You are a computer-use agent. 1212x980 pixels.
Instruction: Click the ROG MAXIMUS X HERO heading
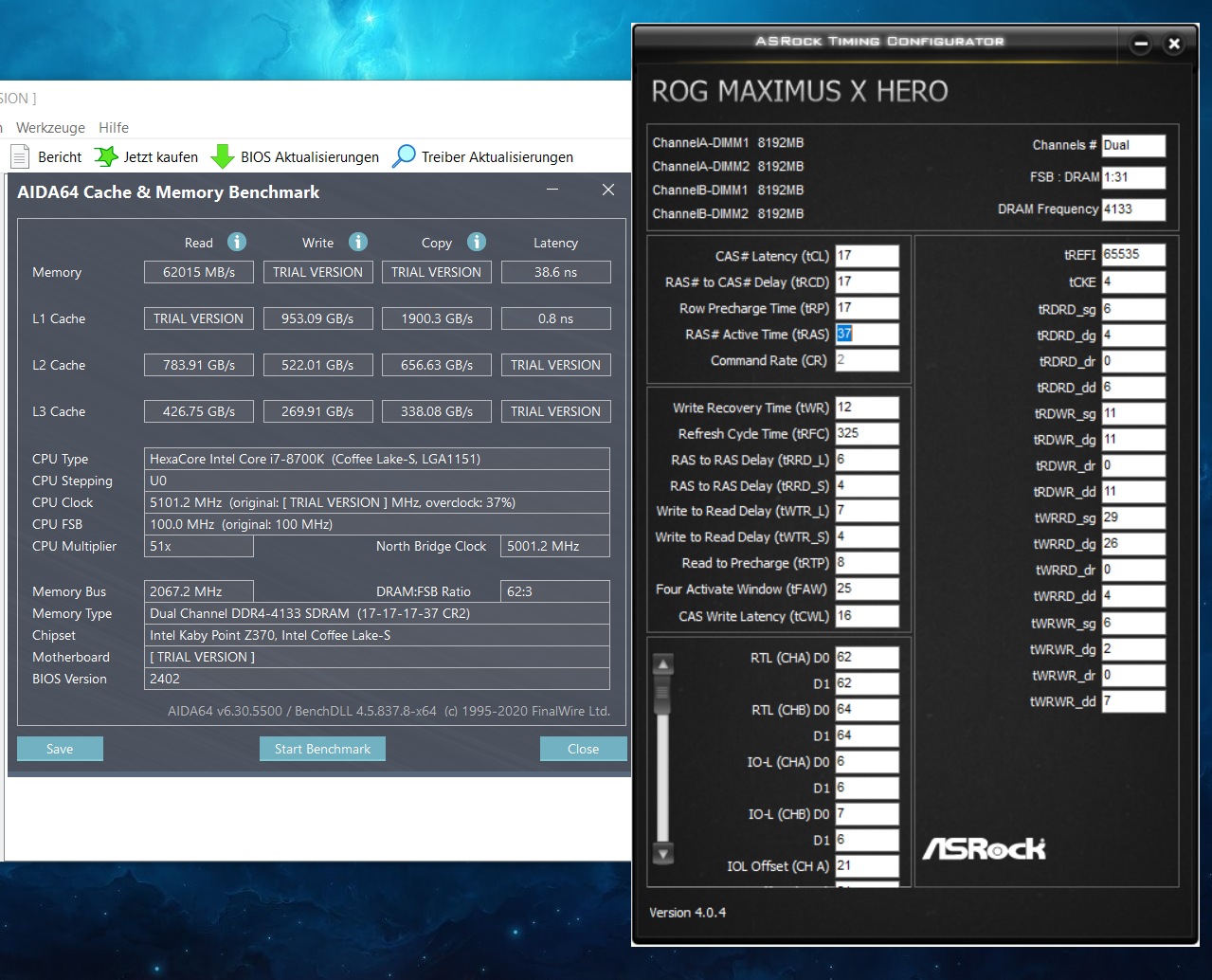[x=800, y=91]
